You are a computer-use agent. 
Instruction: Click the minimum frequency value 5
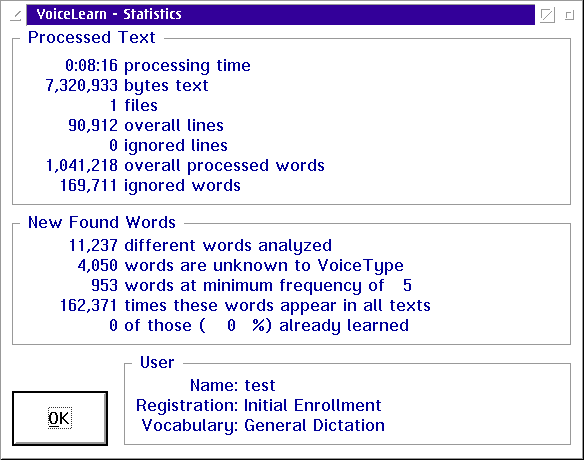[407, 286]
